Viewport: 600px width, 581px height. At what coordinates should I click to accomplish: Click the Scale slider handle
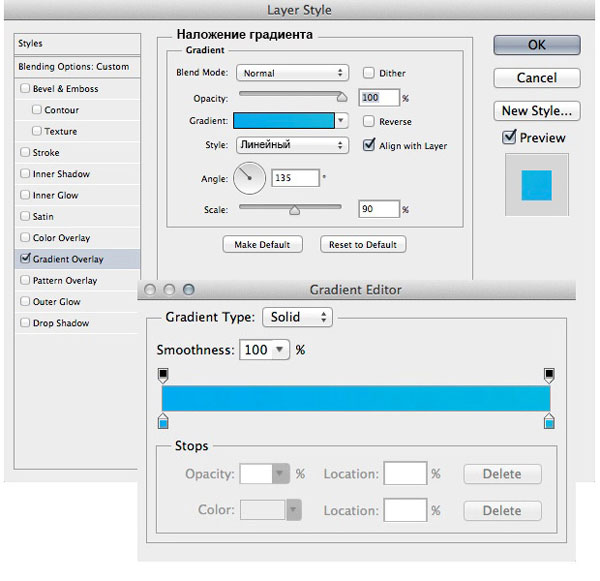(x=294, y=210)
